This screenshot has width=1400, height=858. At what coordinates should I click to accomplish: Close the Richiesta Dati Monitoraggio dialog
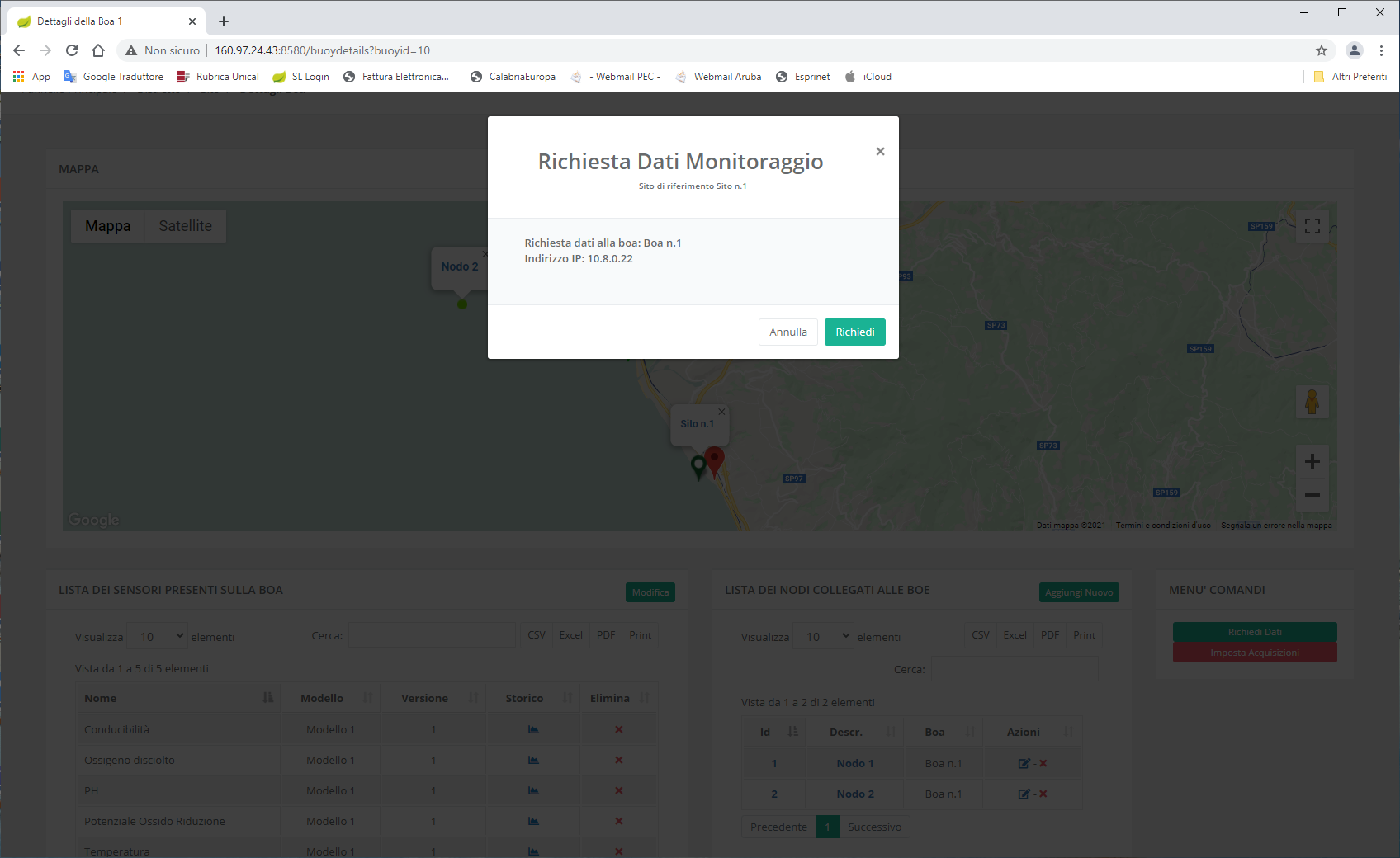880,151
